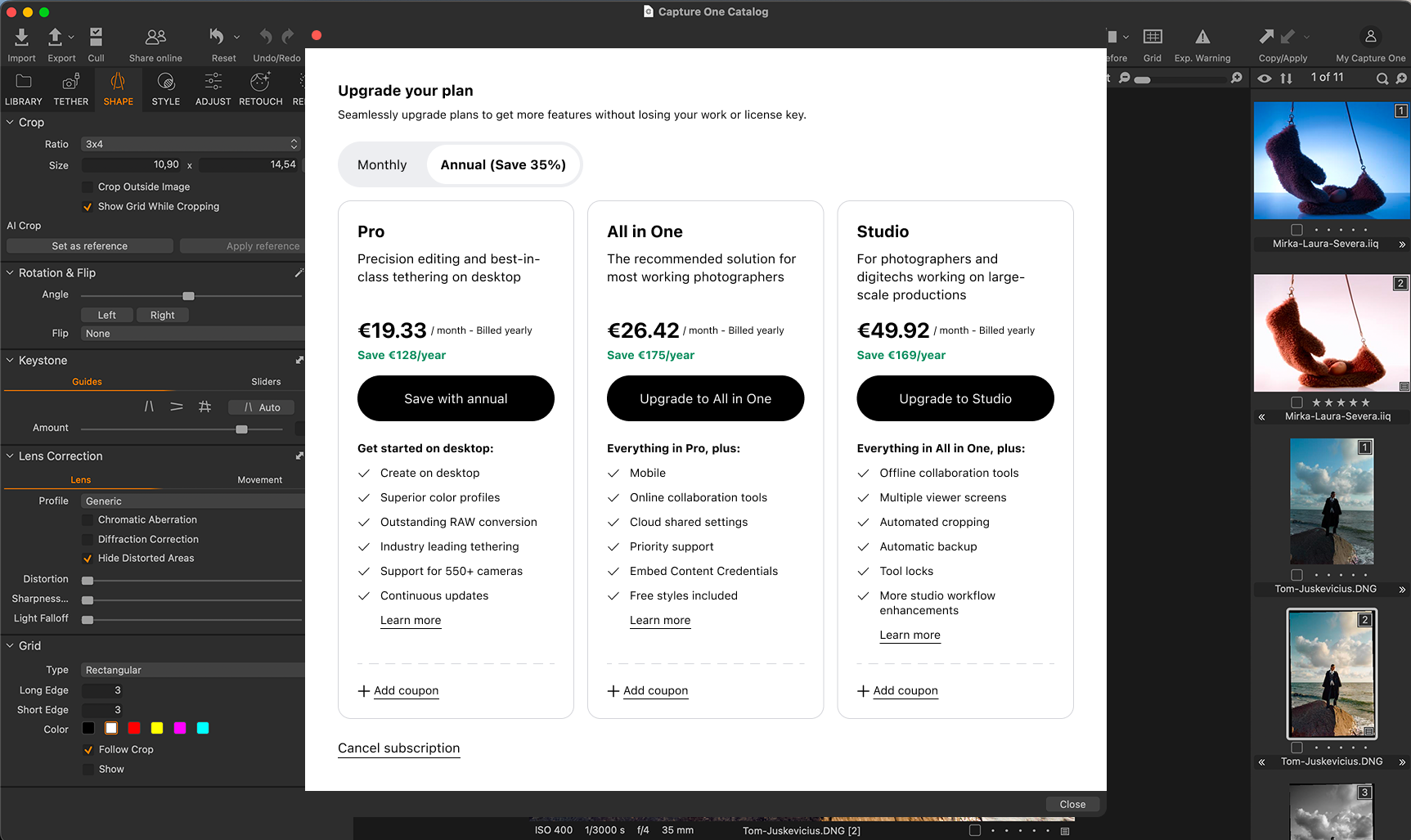Uncheck Show Grid While Cropping
Image resolution: width=1411 pixels, height=840 pixels.
pos(88,207)
